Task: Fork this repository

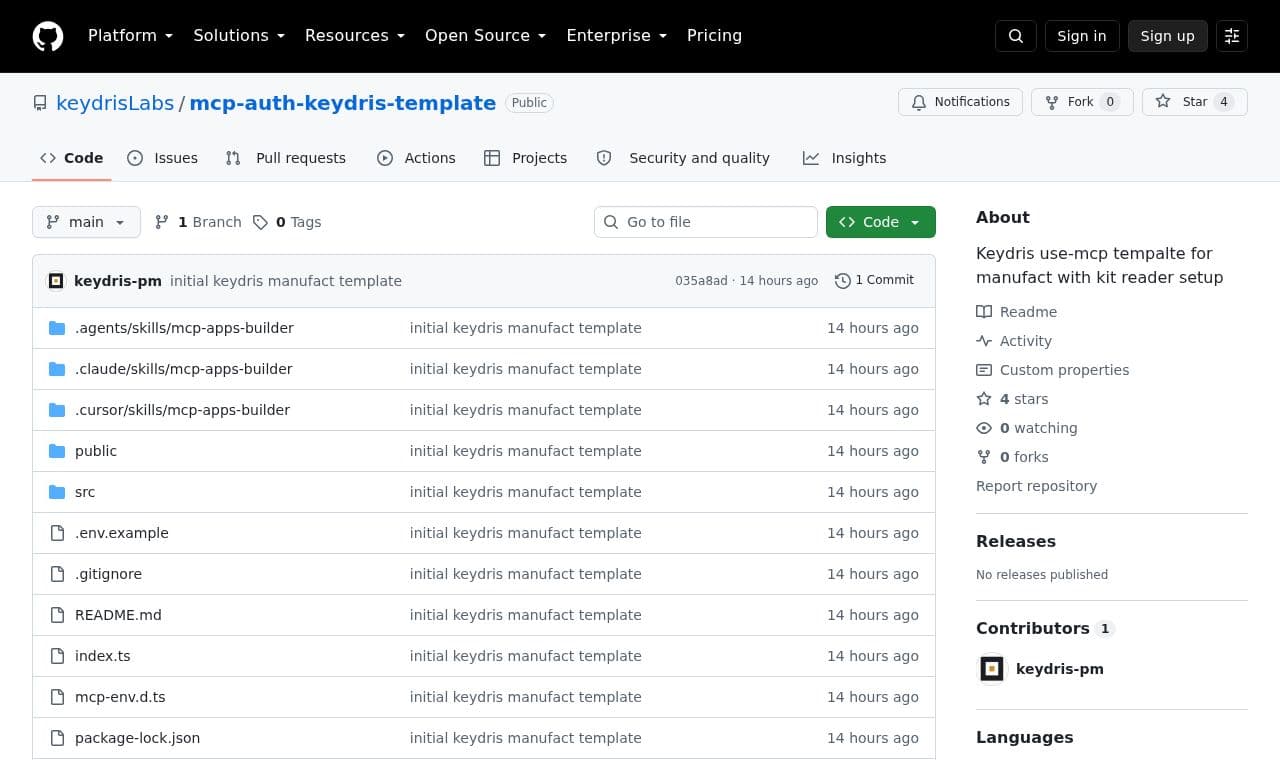Action: click(x=1082, y=102)
